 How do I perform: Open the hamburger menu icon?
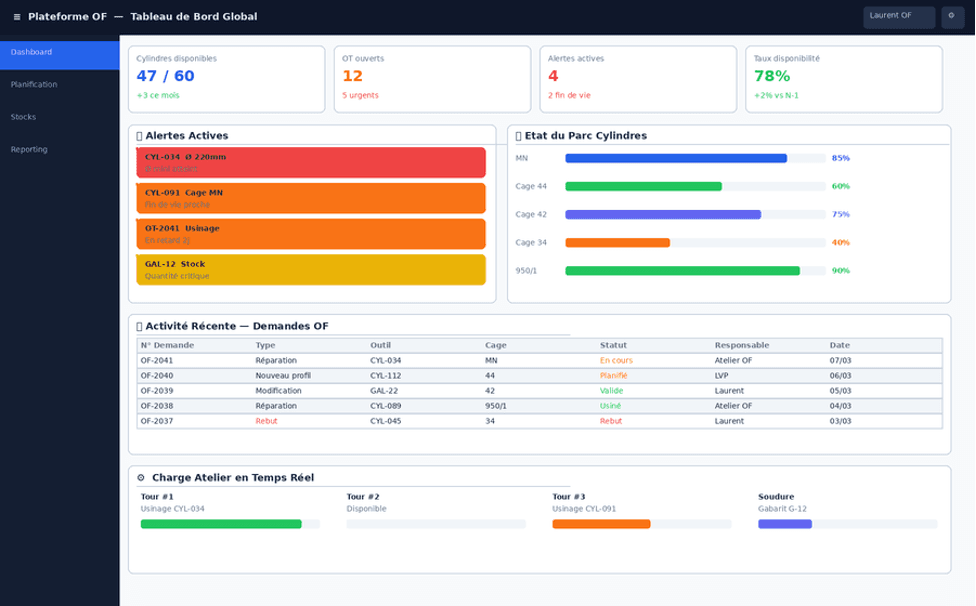17,17
